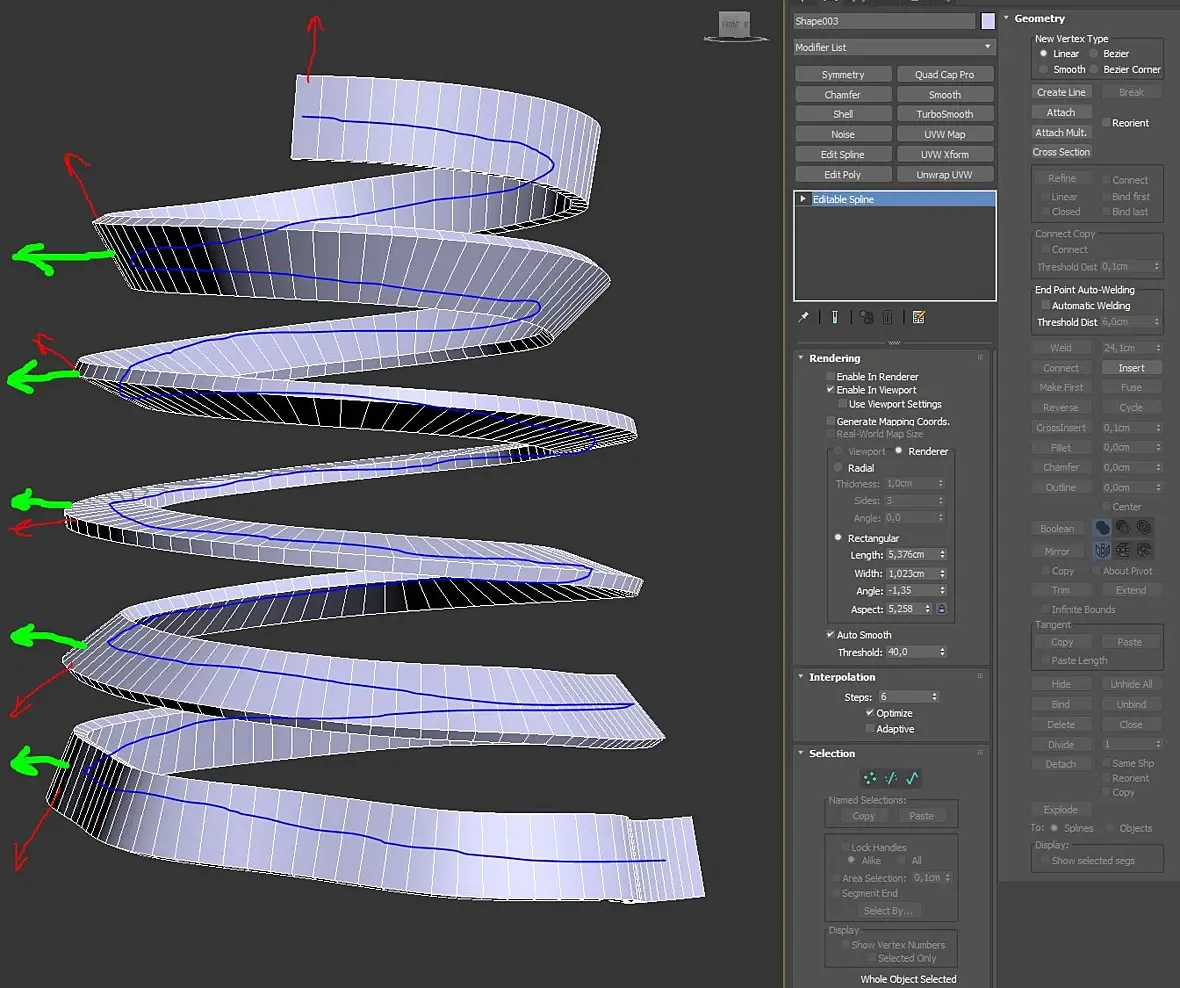The height and width of the screenshot is (988, 1180).
Task: Select Vertex sub-object level icon
Action: tap(870, 778)
